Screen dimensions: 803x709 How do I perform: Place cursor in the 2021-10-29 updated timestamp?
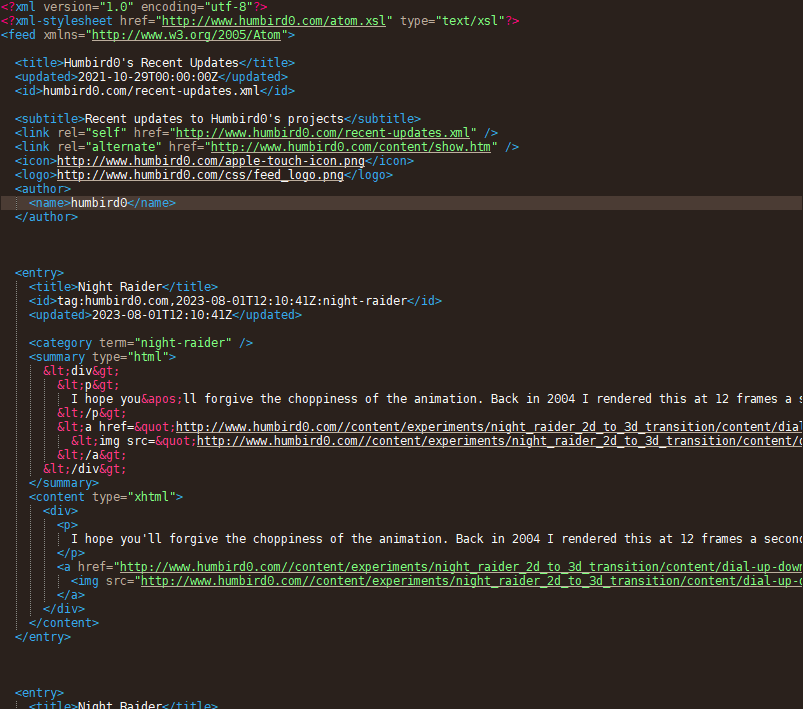coord(147,77)
